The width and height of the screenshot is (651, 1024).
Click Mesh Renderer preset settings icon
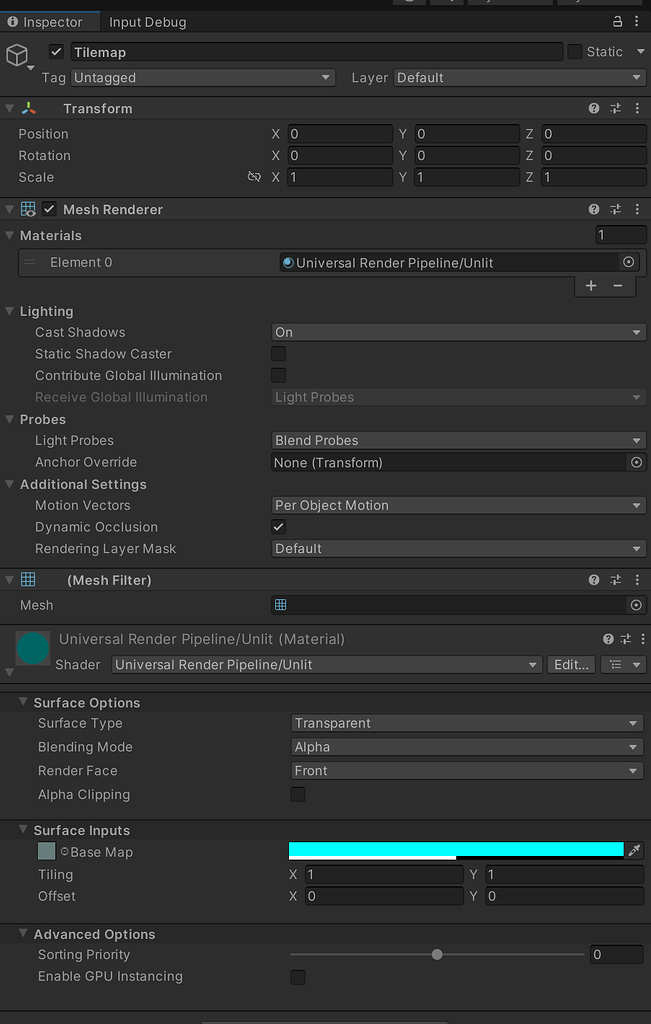[616, 209]
